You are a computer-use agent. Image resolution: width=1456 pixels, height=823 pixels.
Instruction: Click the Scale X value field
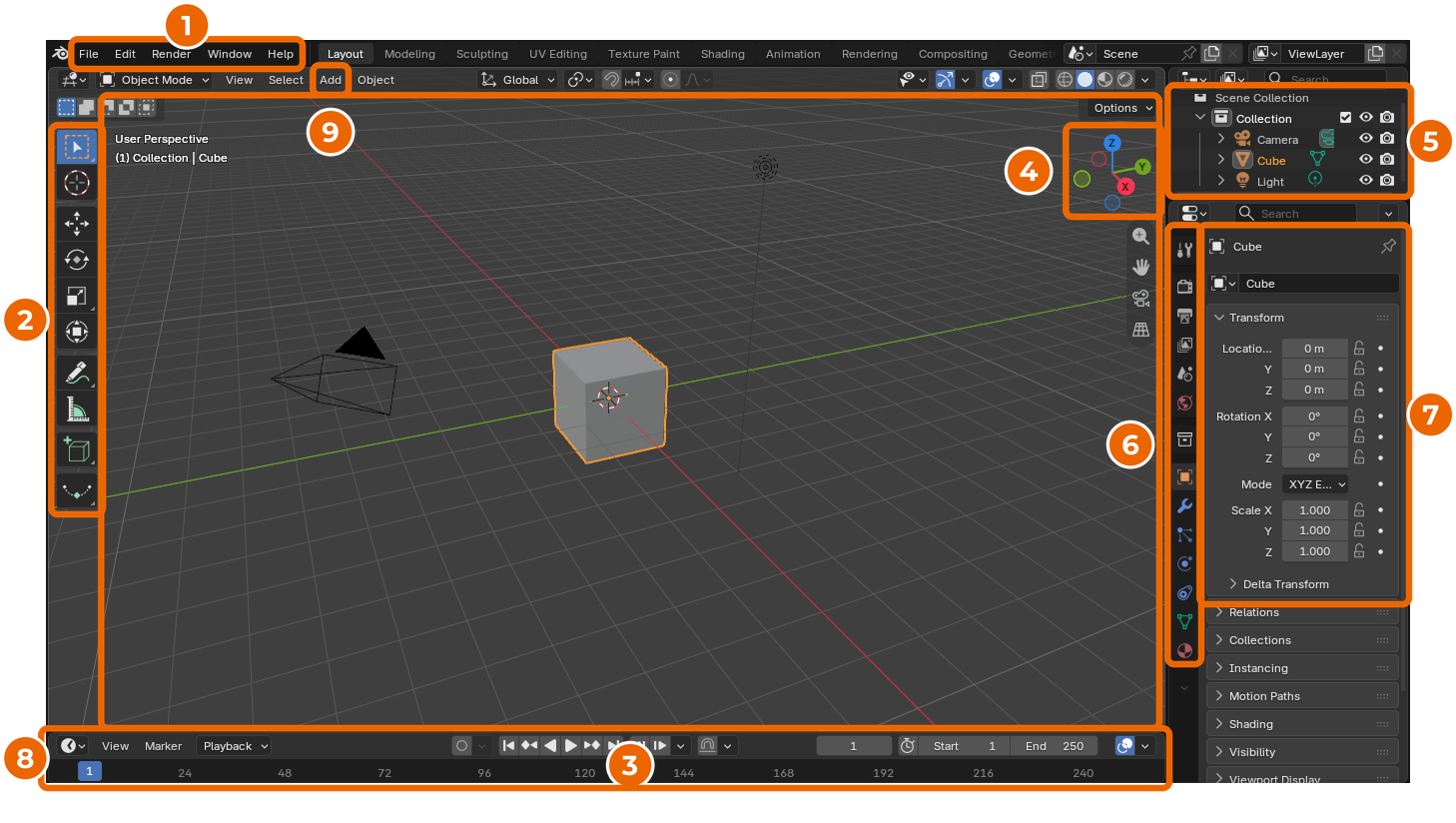pyautogui.click(x=1314, y=510)
